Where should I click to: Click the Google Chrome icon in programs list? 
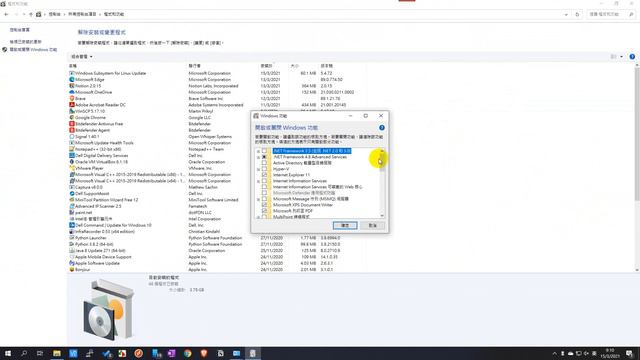click(72, 118)
